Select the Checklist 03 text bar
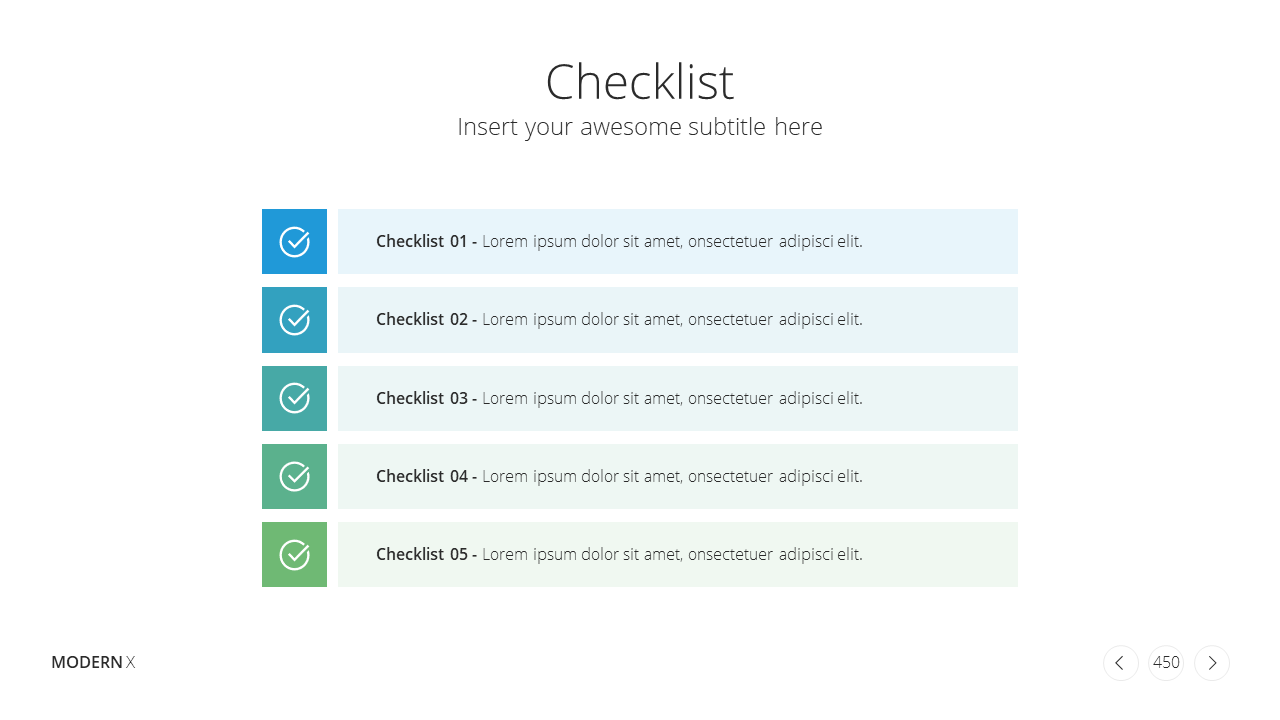The height and width of the screenshot is (720, 1280). click(678, 398)
